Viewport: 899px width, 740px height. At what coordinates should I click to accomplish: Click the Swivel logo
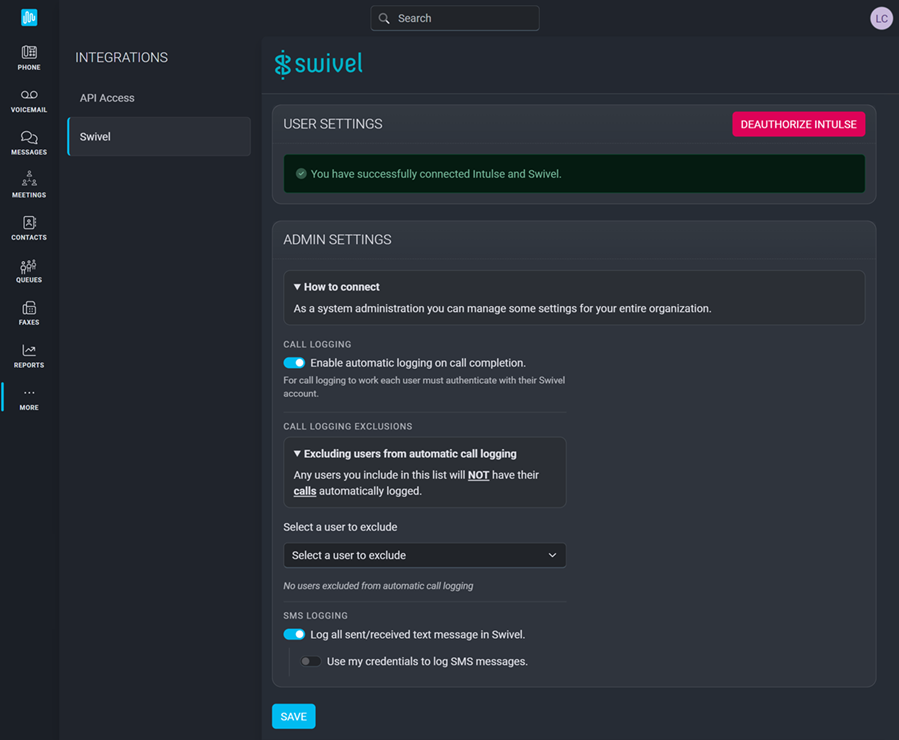(318, 64)
